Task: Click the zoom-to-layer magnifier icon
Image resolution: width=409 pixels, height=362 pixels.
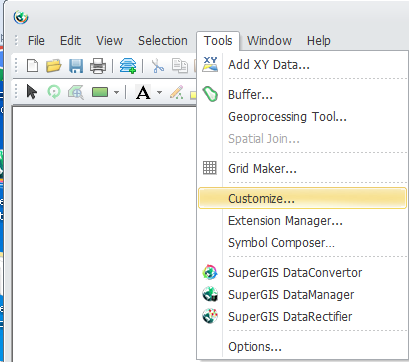Action: 76,92
